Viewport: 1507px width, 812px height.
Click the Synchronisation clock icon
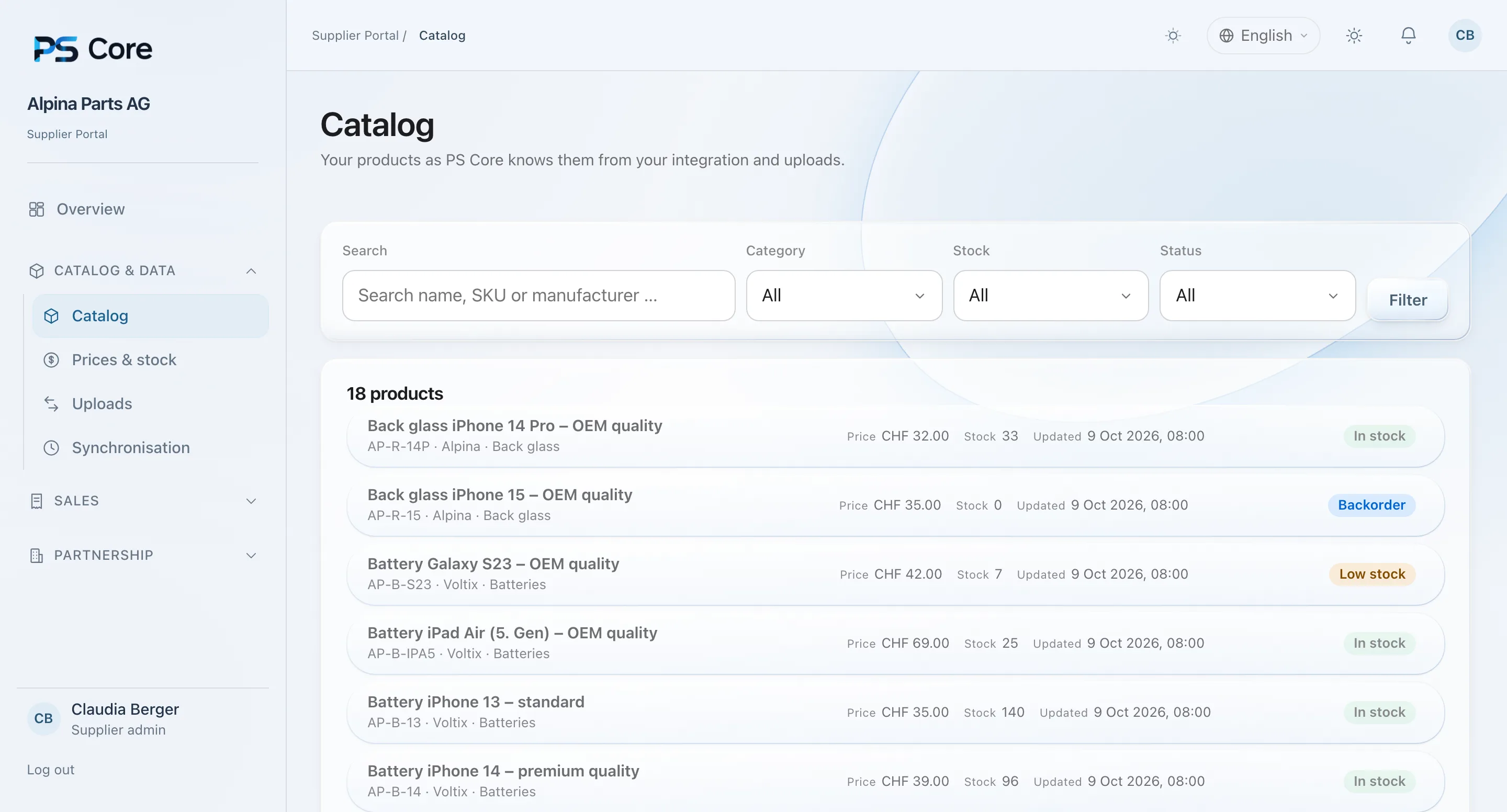click(51, 447)
